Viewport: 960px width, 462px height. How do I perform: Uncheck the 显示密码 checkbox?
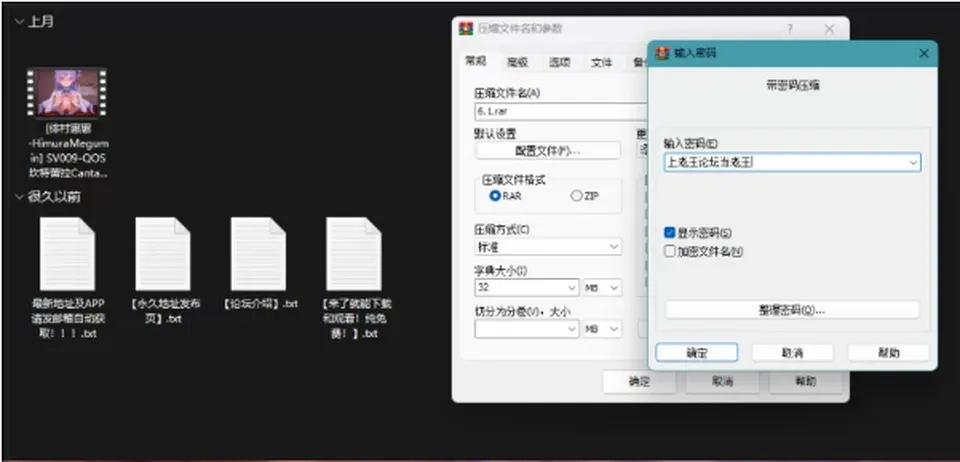[670, 233]
